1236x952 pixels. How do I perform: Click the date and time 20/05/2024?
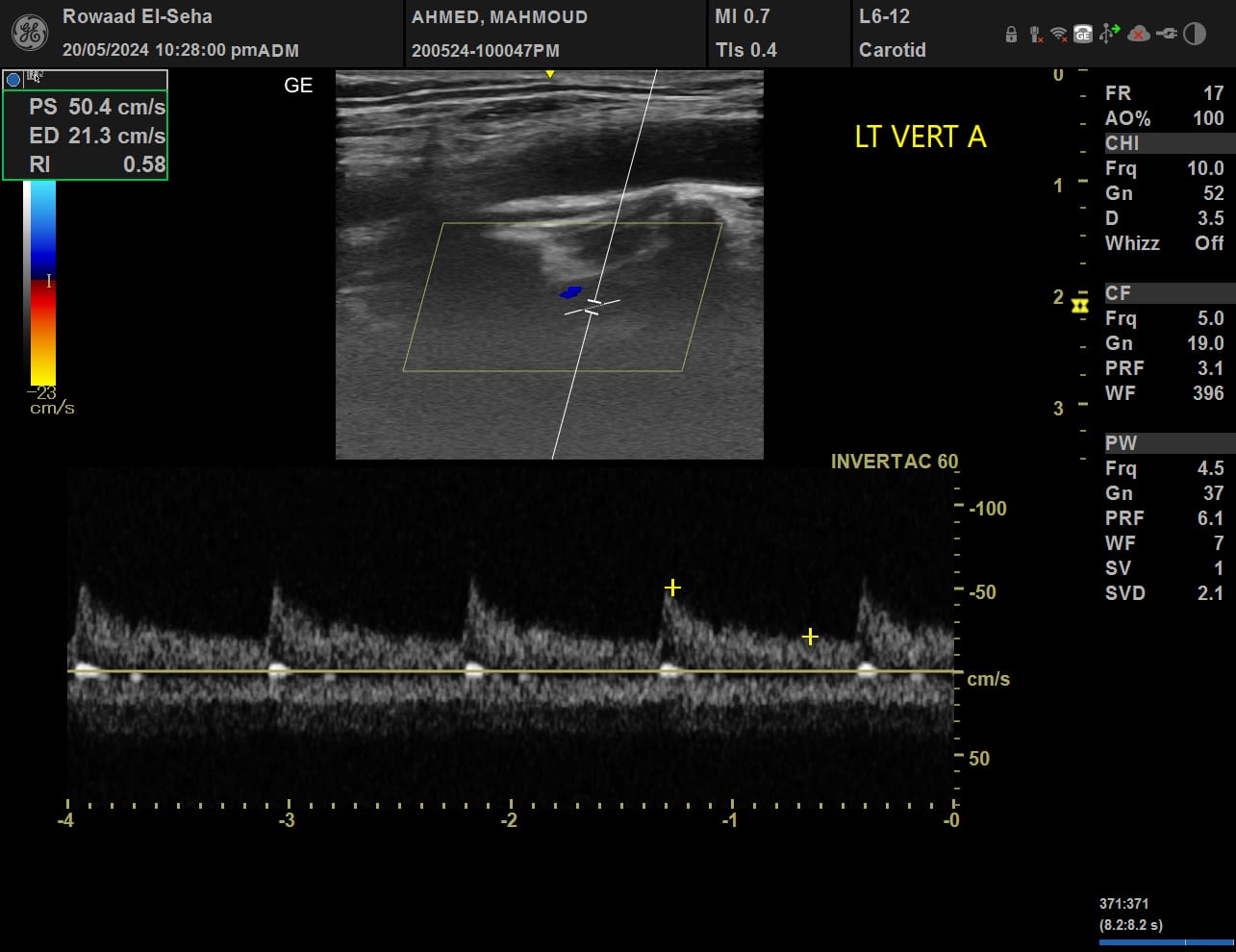181,50
